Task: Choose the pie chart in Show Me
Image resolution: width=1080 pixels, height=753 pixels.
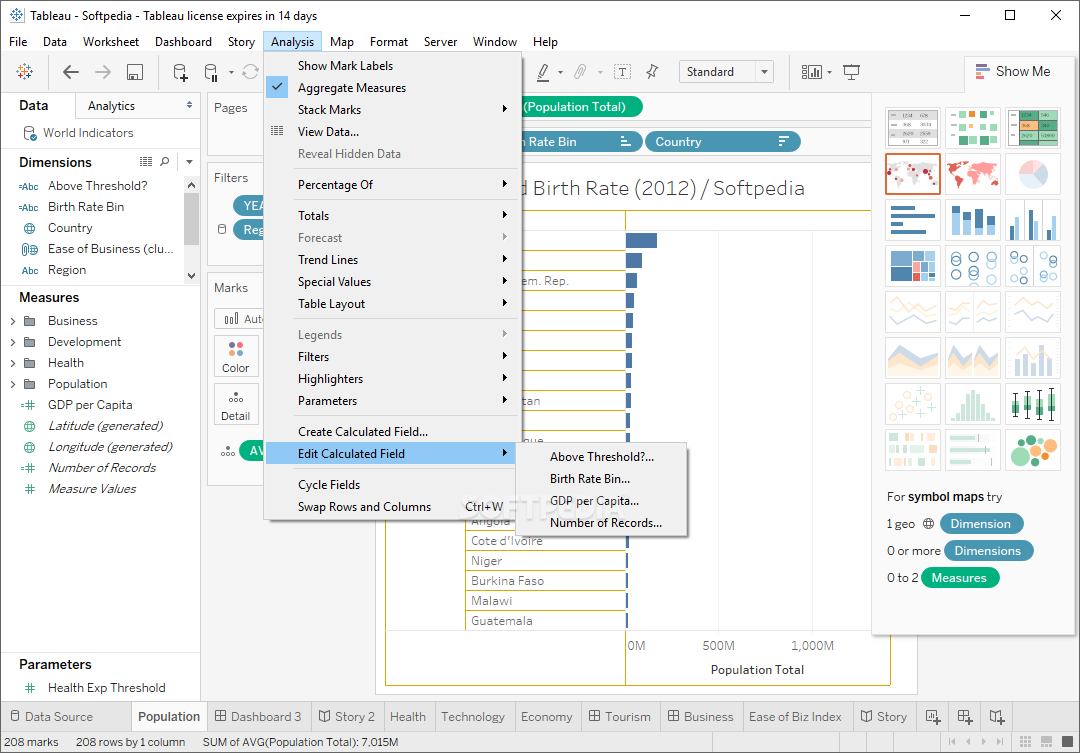Action: [1032, 174]
